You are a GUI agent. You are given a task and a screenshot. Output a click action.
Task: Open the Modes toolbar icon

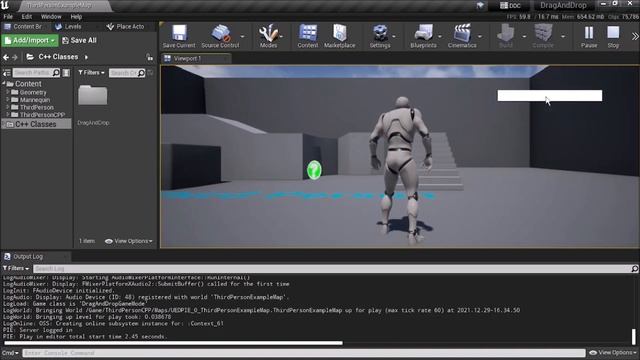[268, 36]
